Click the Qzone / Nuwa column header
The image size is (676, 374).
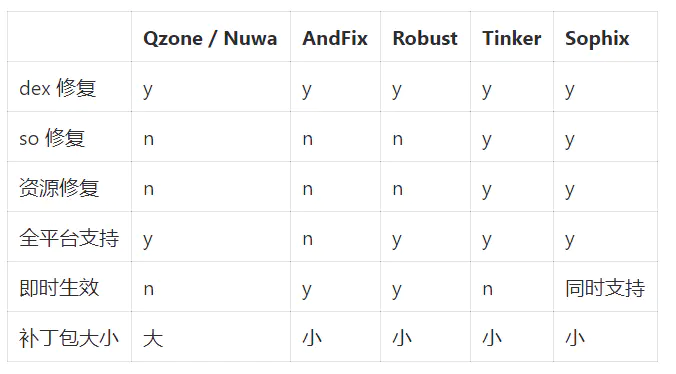210,38
